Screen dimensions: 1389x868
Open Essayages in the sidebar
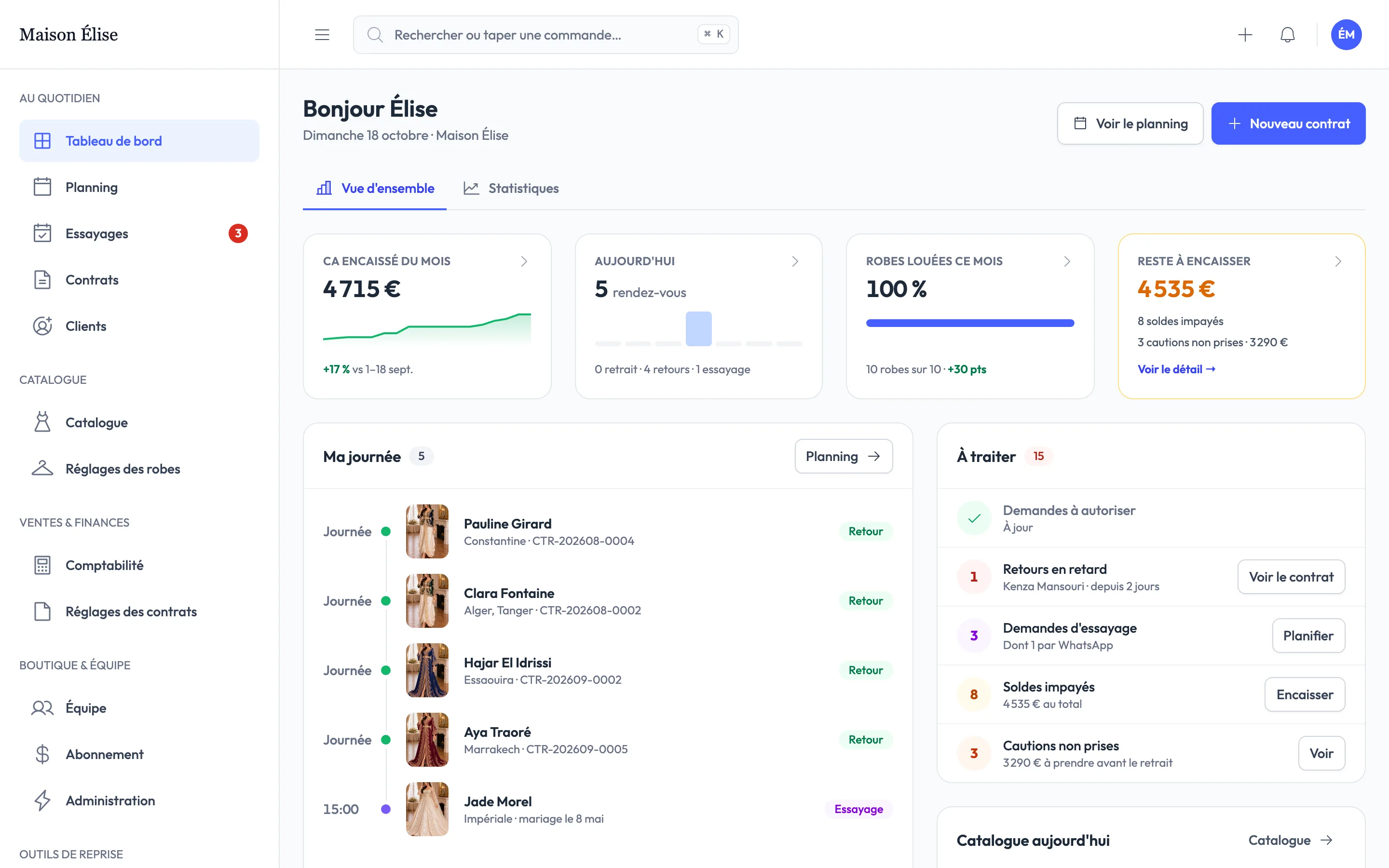tap(139, 234)
